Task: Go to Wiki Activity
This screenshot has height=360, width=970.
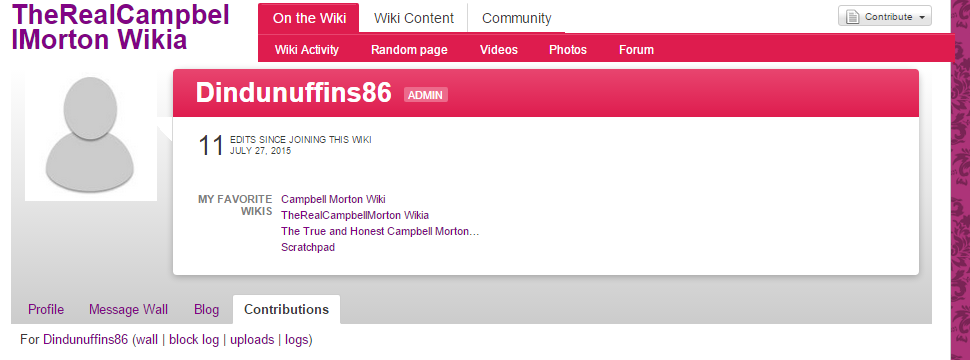Action: coord(307,49)
